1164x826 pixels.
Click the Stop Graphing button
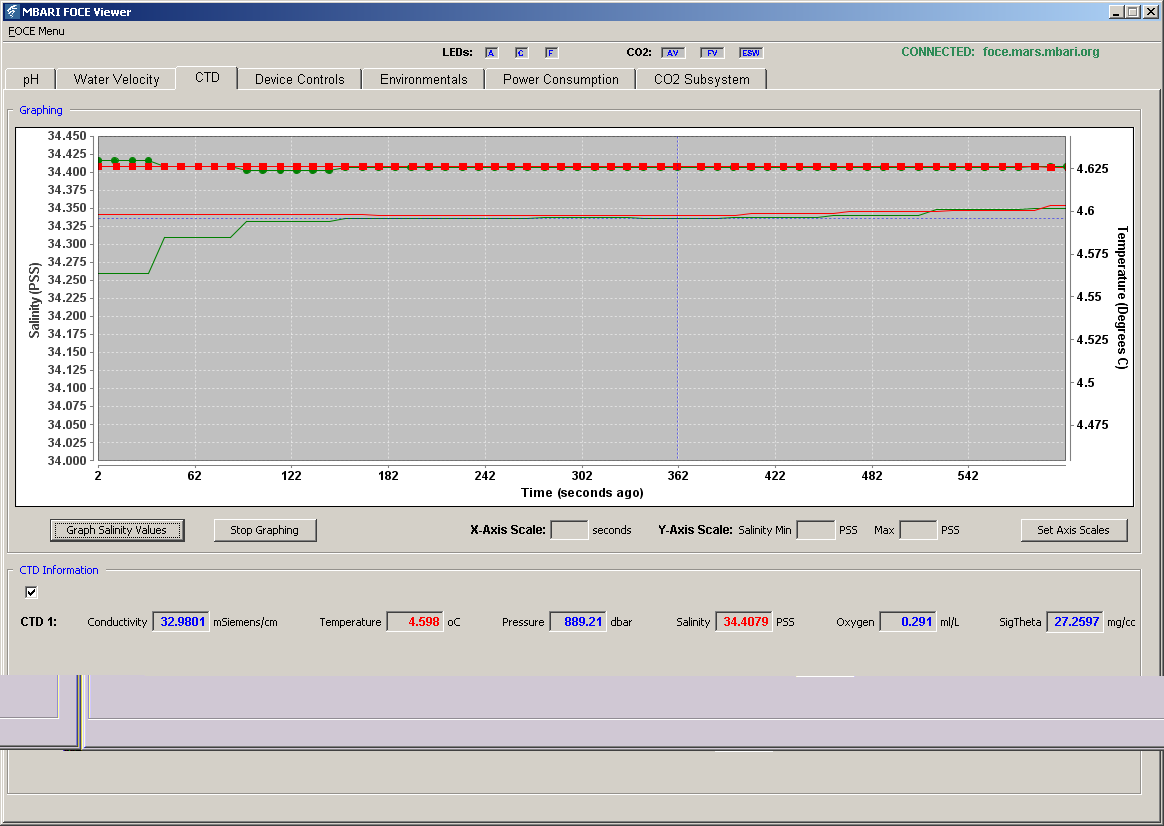pyautogui.click(x=264, y=530)
